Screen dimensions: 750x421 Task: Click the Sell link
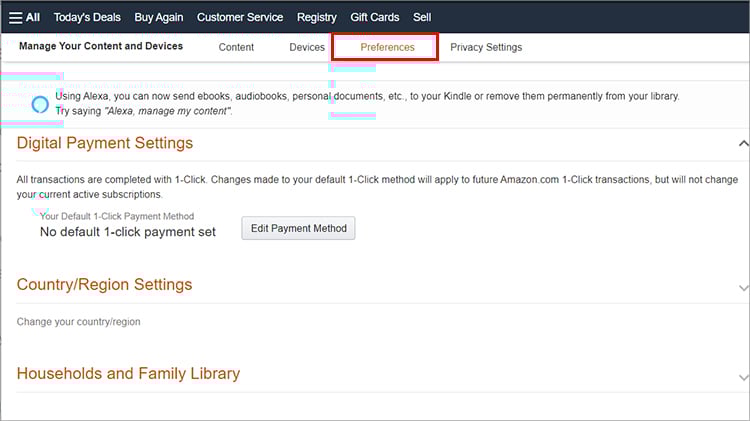(422, 17)
